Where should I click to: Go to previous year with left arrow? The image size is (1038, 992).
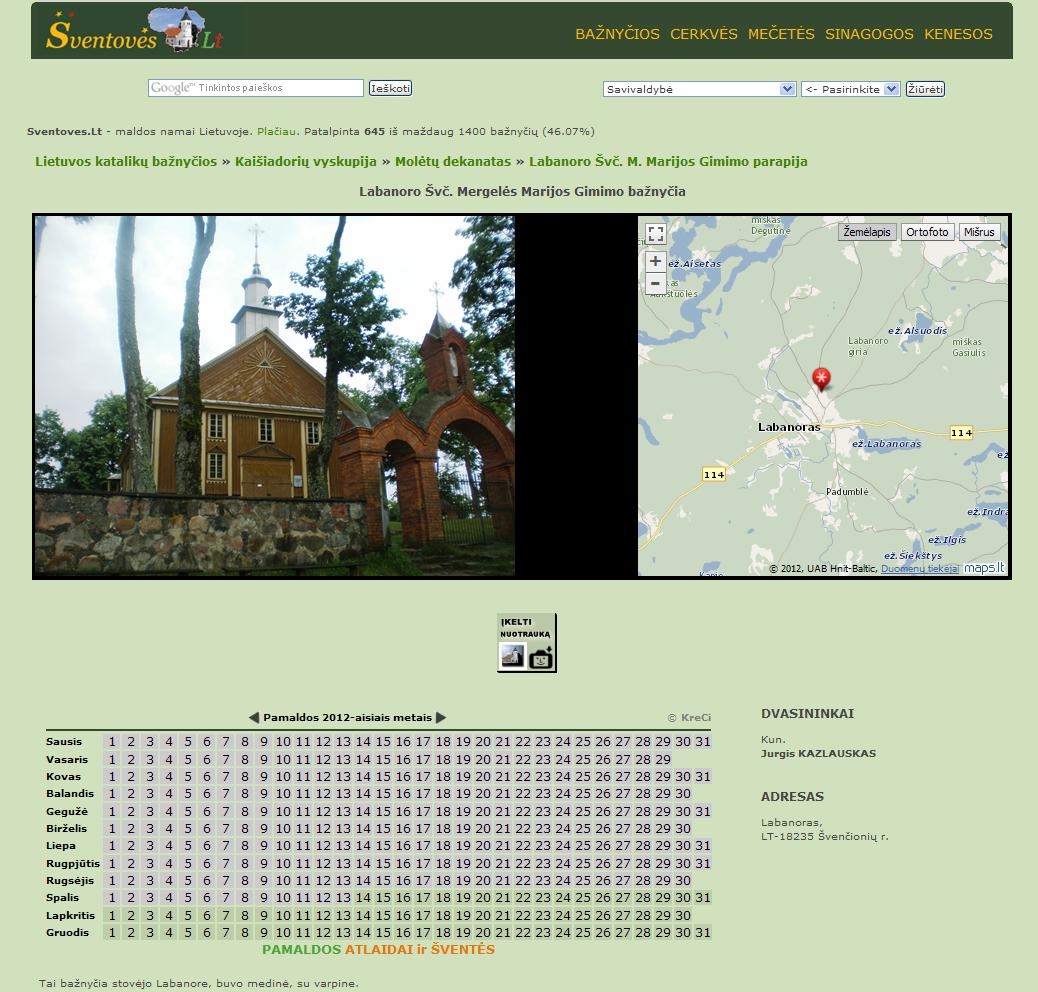click(254, 717)
